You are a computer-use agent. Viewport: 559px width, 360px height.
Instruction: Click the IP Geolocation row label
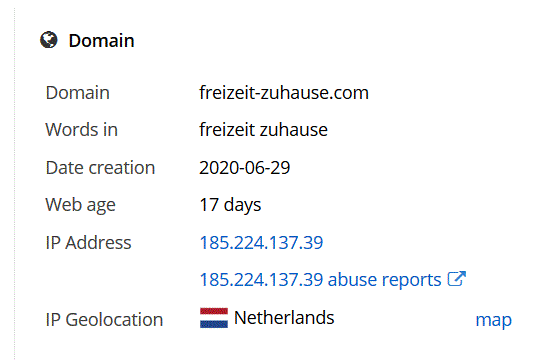click(x=104, y=319)
